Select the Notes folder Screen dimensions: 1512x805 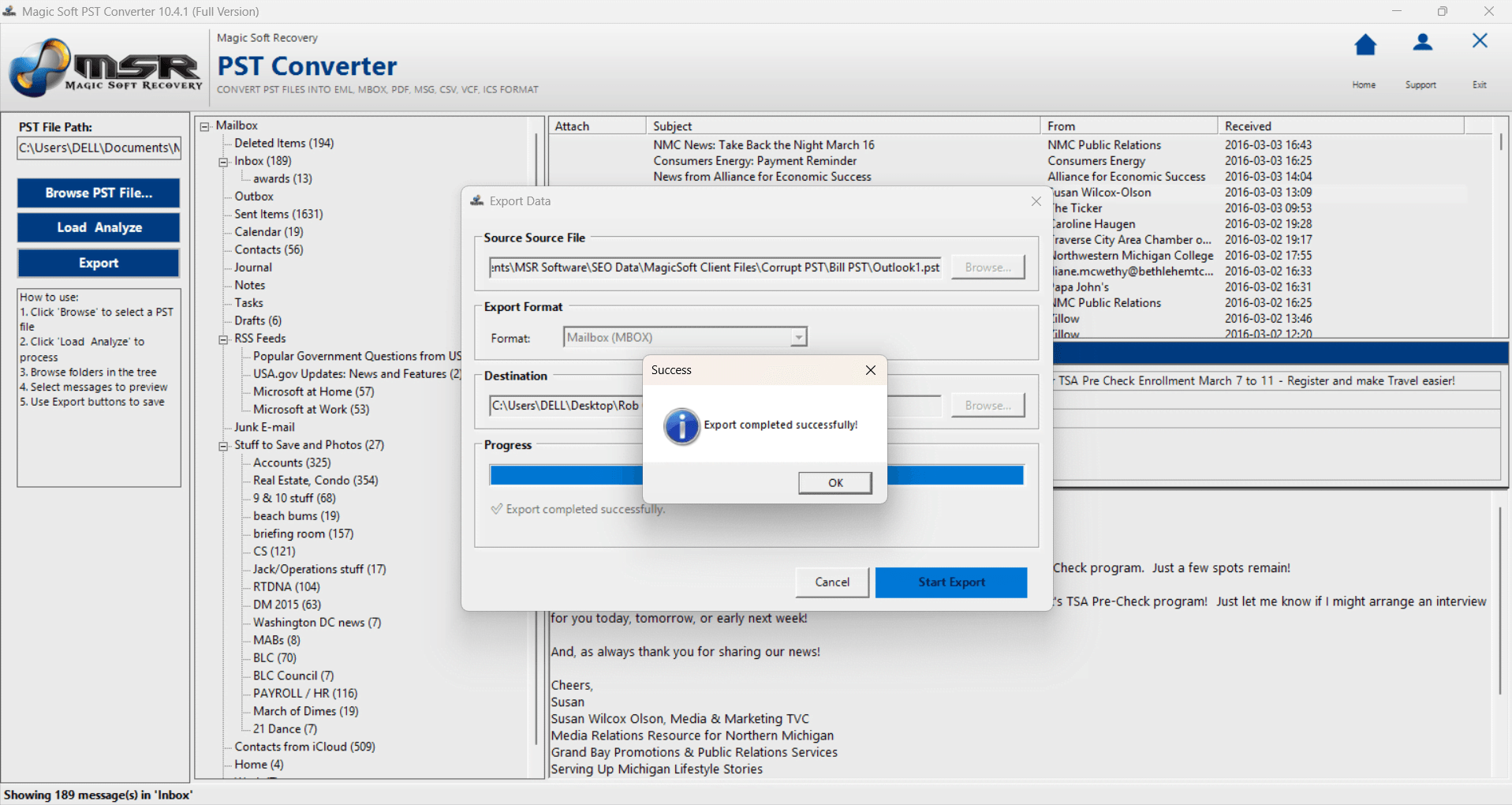tap(249, 285)
